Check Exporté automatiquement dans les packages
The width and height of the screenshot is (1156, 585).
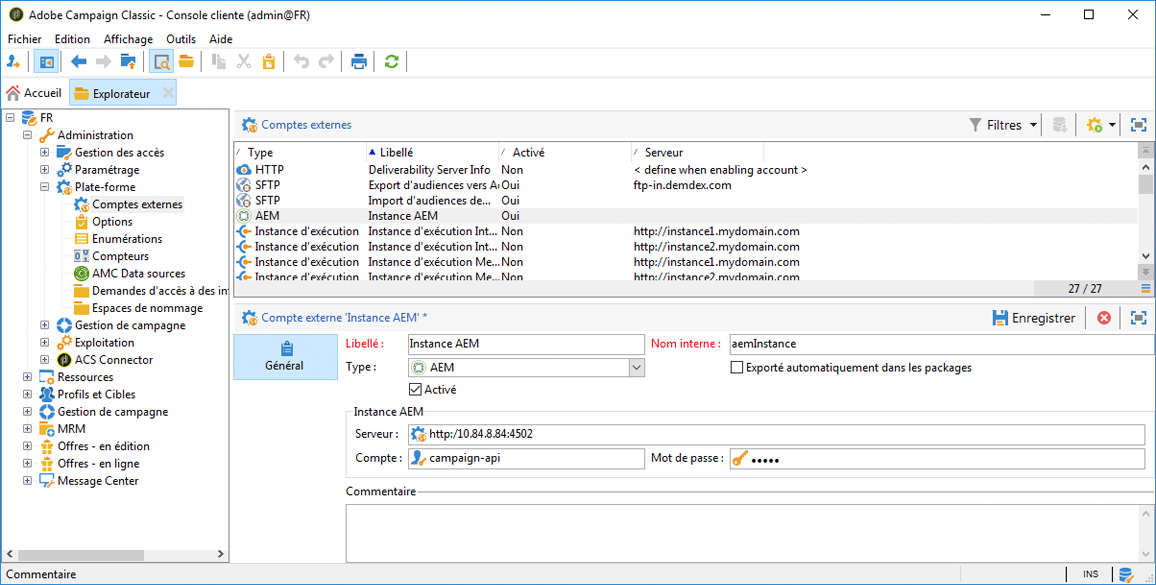coord(736,367)
